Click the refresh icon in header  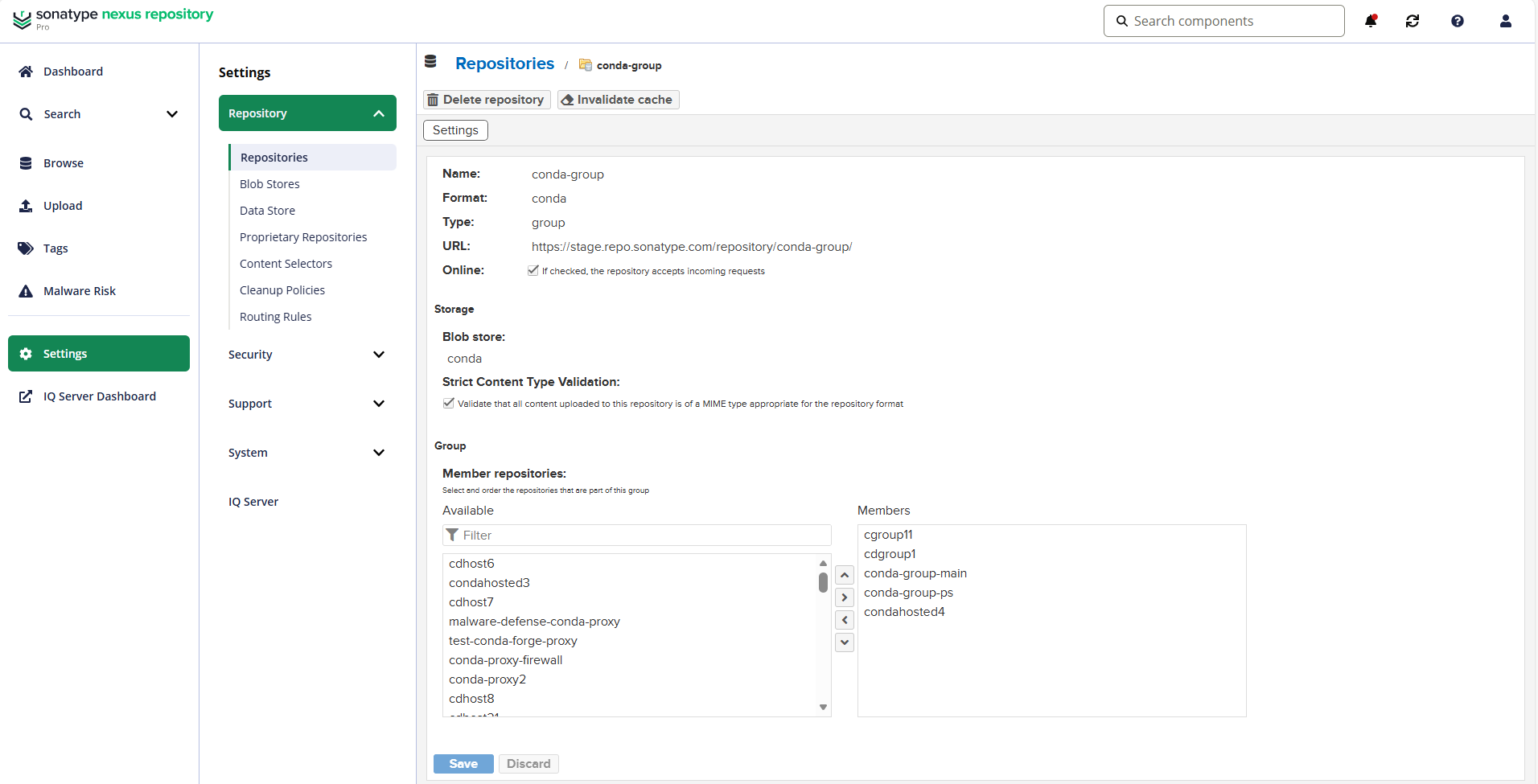pyautogui.click(x=1413, y=21)
